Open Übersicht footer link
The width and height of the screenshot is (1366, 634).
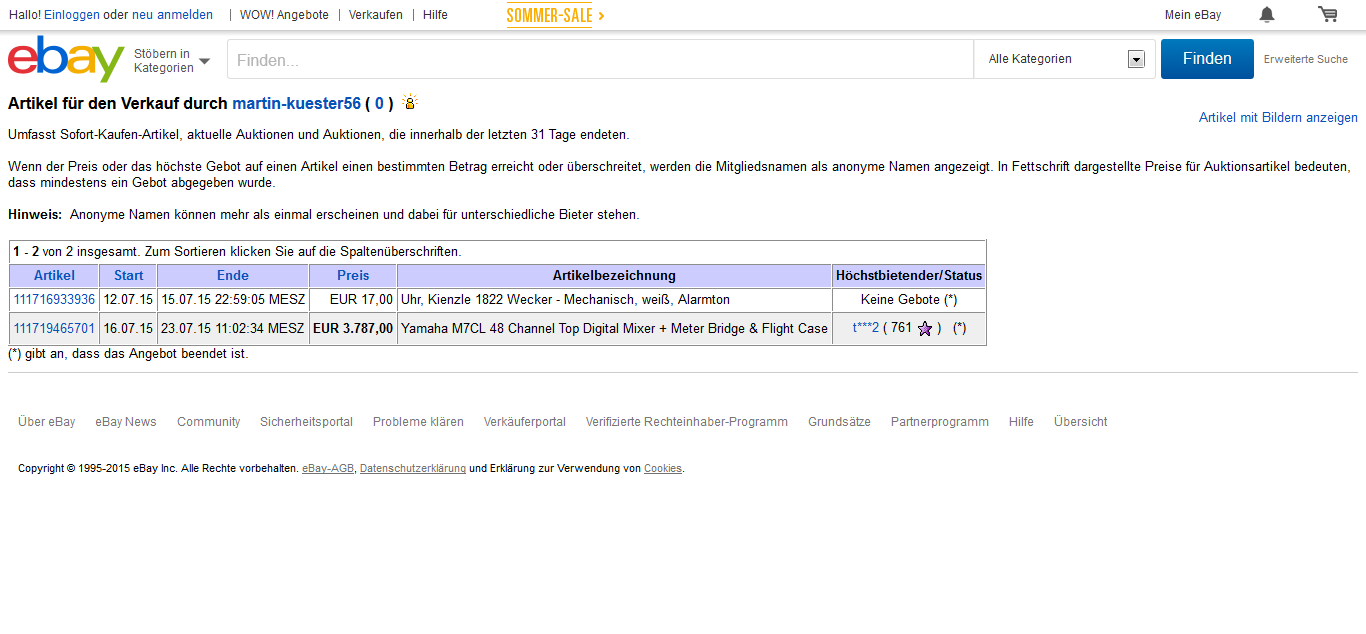click(1081, 422)
